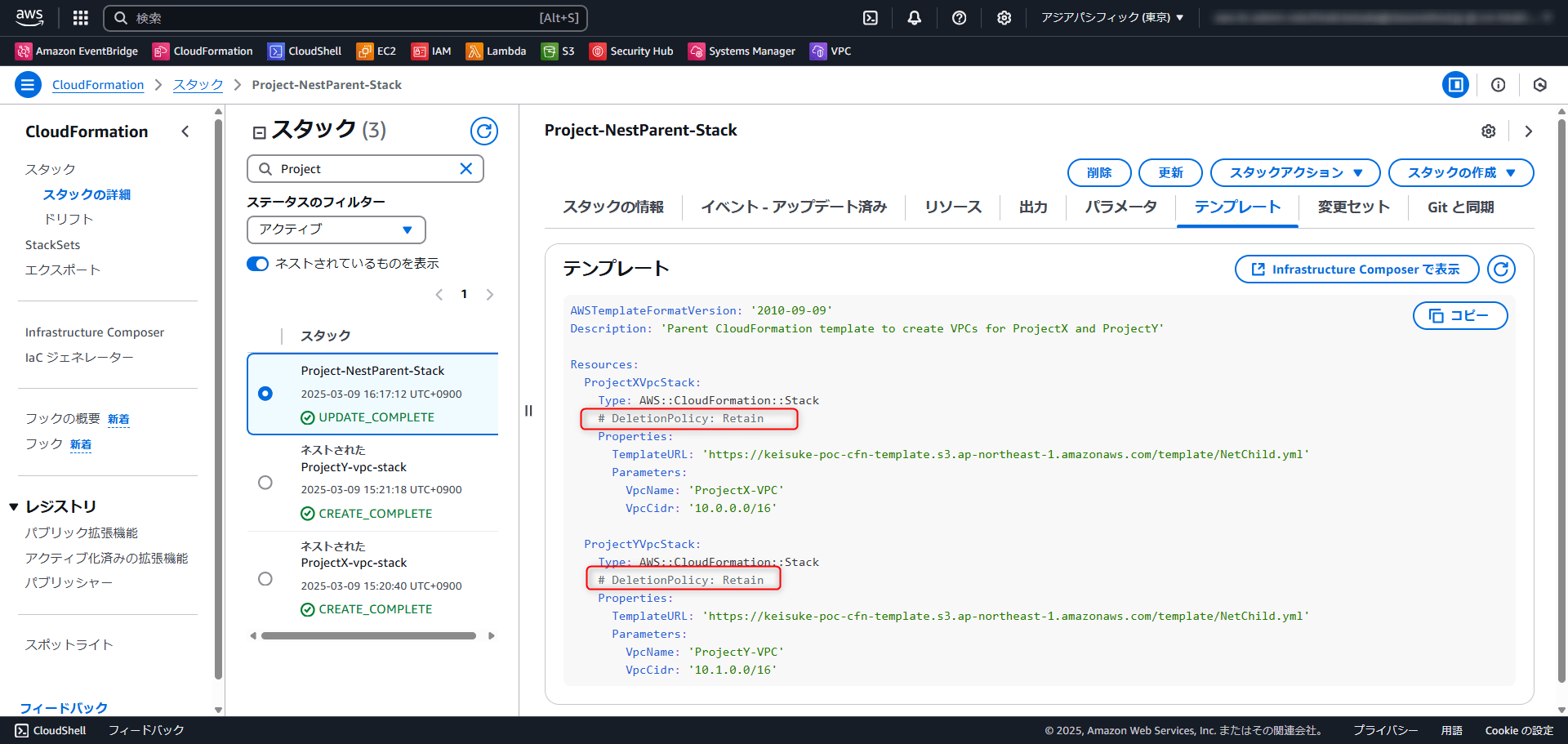Open the help question mark icon
Image resolution: width=1568 pixels, height=744 pixels.
click(x=960, y=17)
